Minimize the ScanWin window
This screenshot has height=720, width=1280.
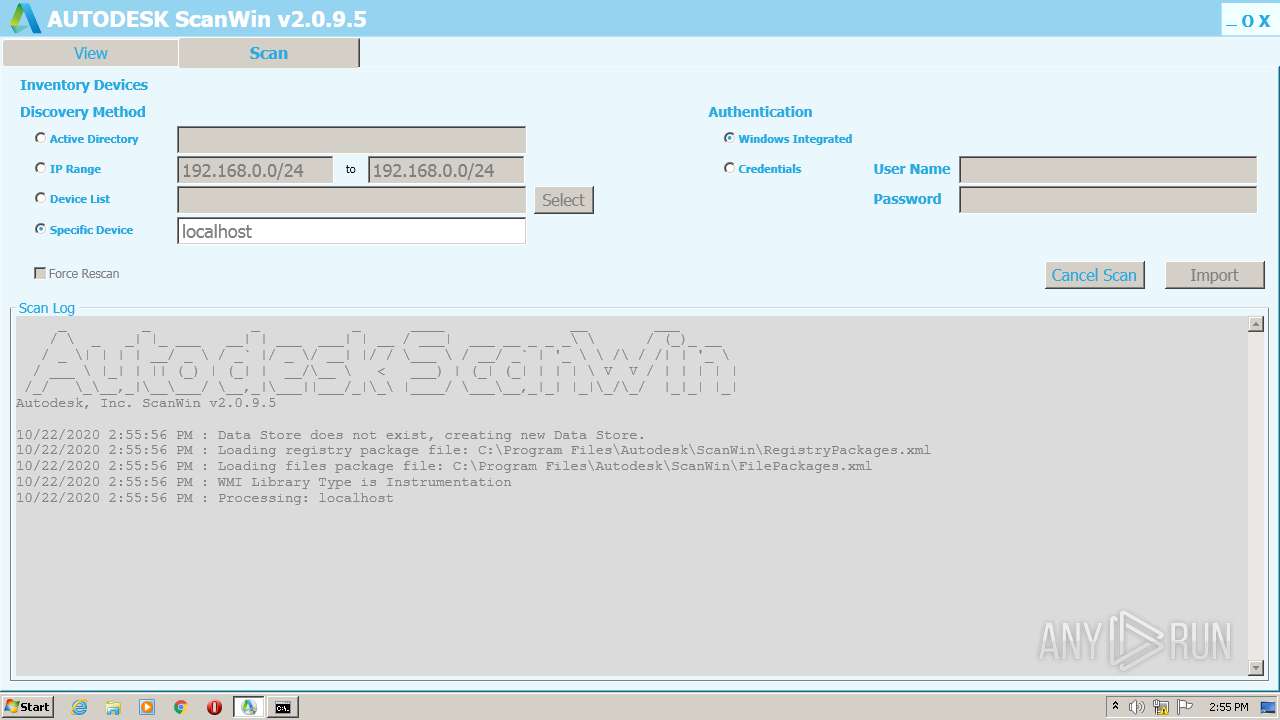(1231, 21)
